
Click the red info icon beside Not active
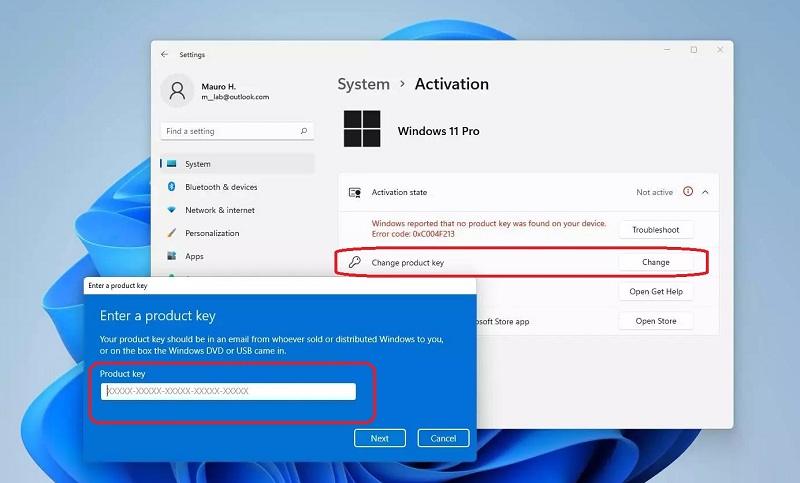pyautogui.click(x=688, y=192)
